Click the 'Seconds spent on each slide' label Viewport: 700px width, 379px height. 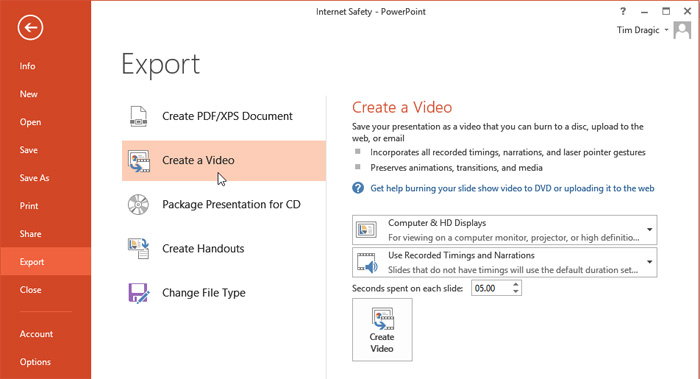(407, 288)
